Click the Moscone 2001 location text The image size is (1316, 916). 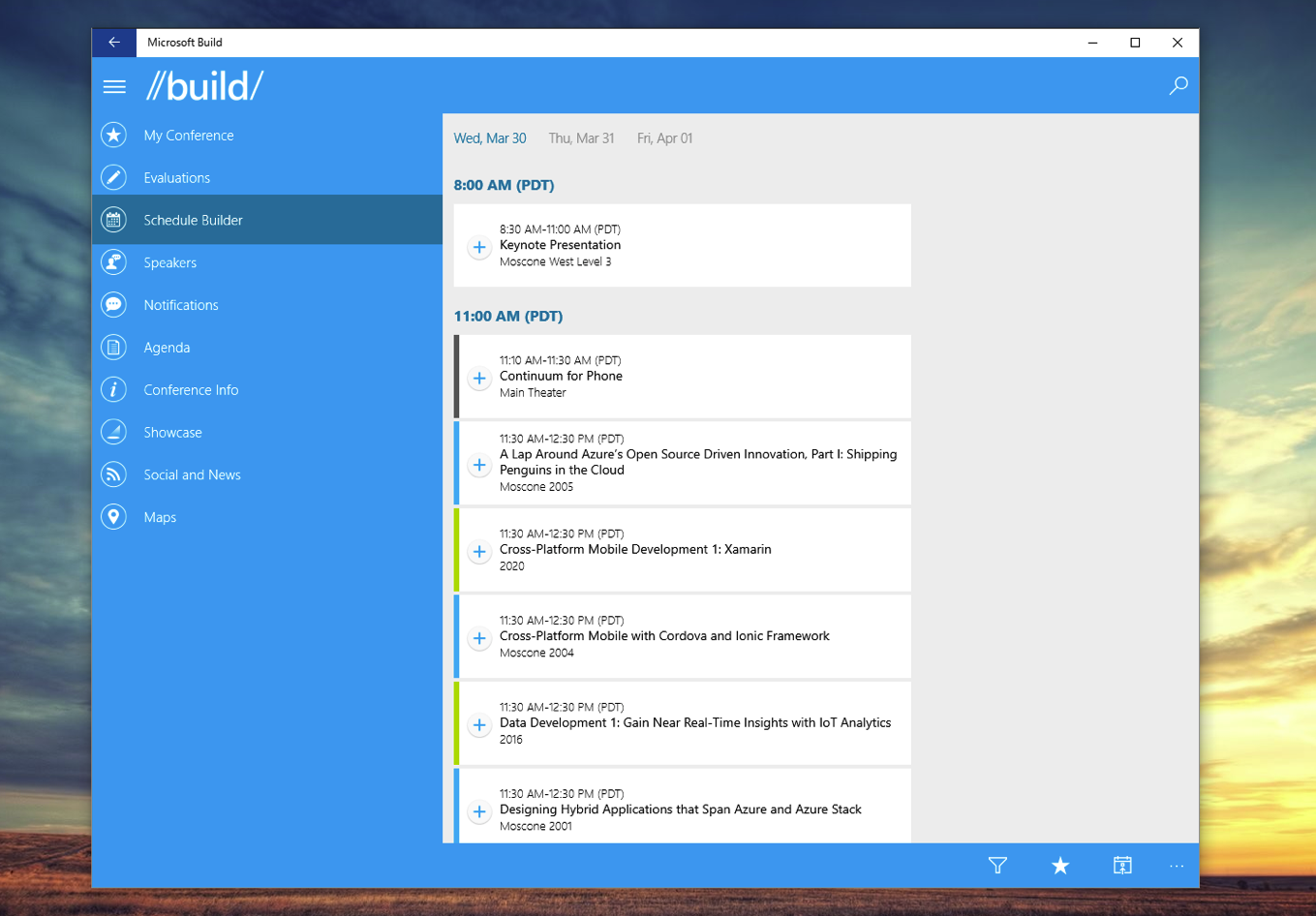536,827
